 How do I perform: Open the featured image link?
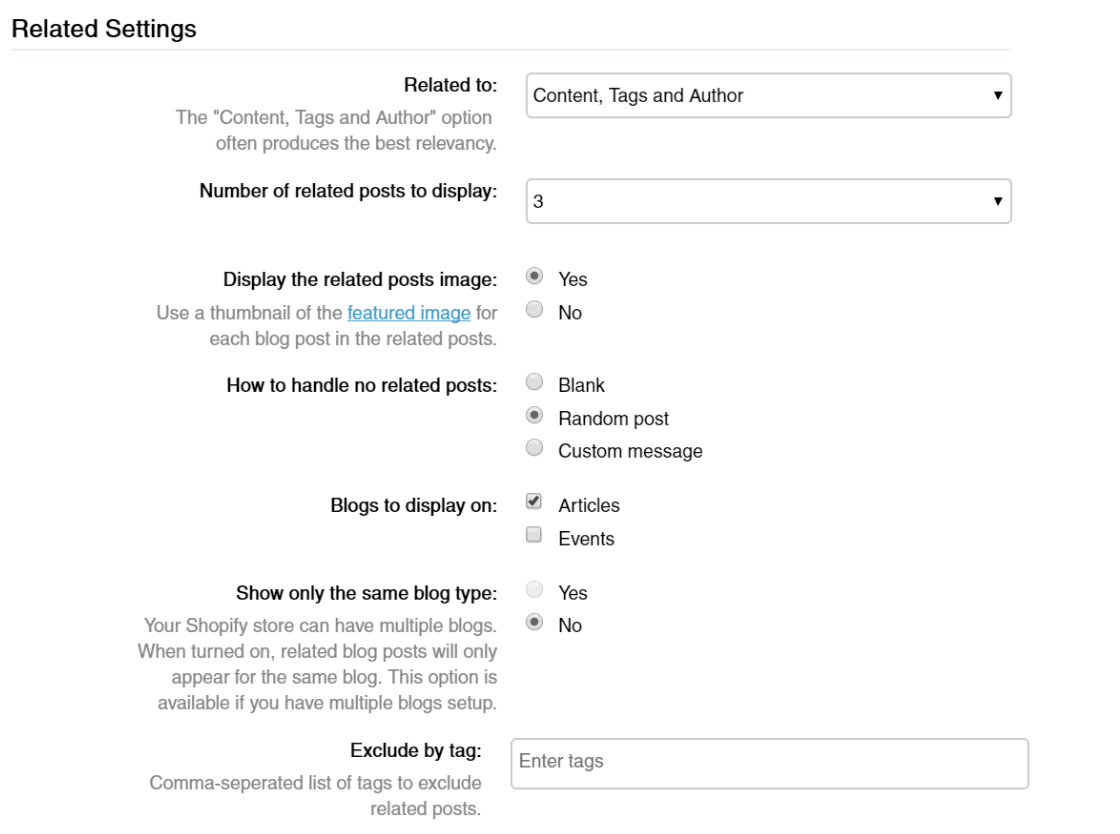coord(409,313)
